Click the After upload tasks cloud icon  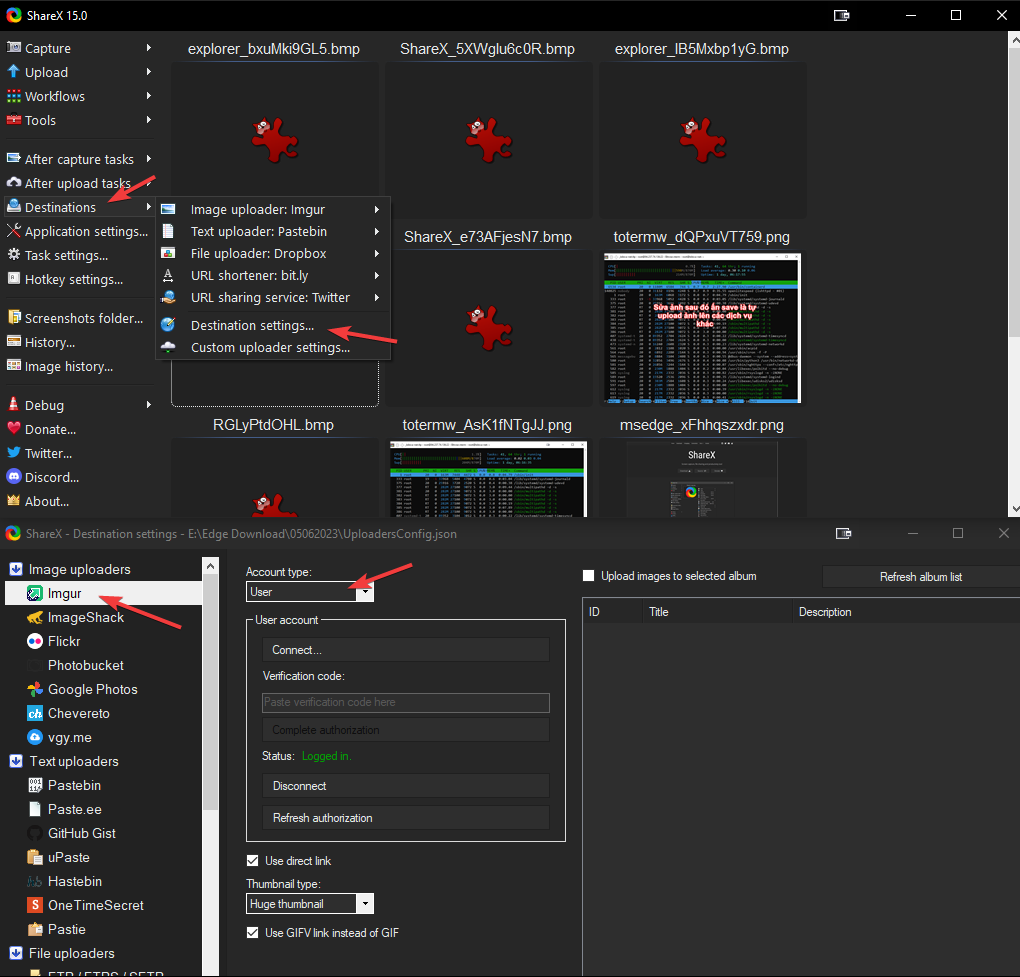point(14,183)
